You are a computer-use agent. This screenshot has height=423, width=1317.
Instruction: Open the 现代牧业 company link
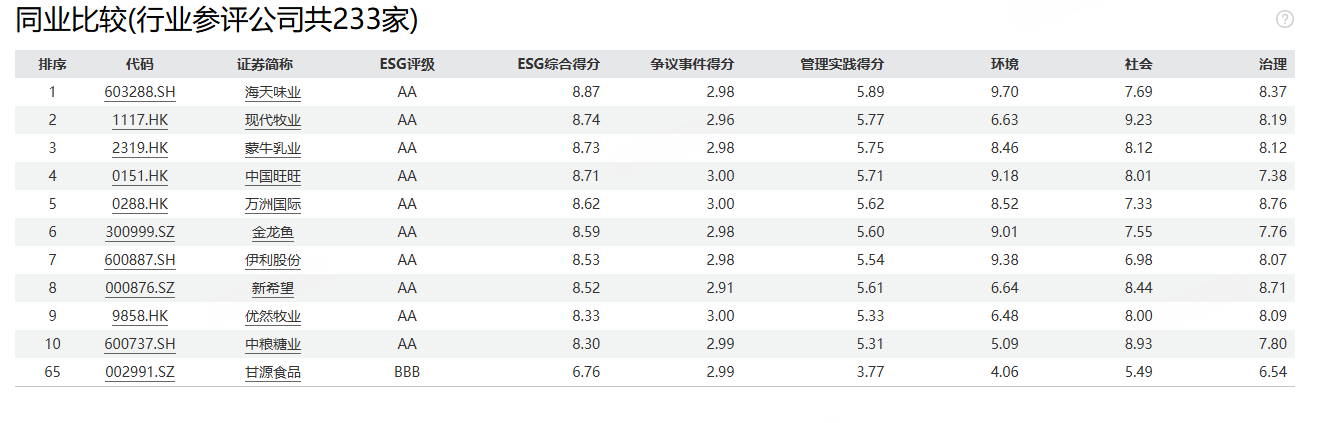click(273, 120)
